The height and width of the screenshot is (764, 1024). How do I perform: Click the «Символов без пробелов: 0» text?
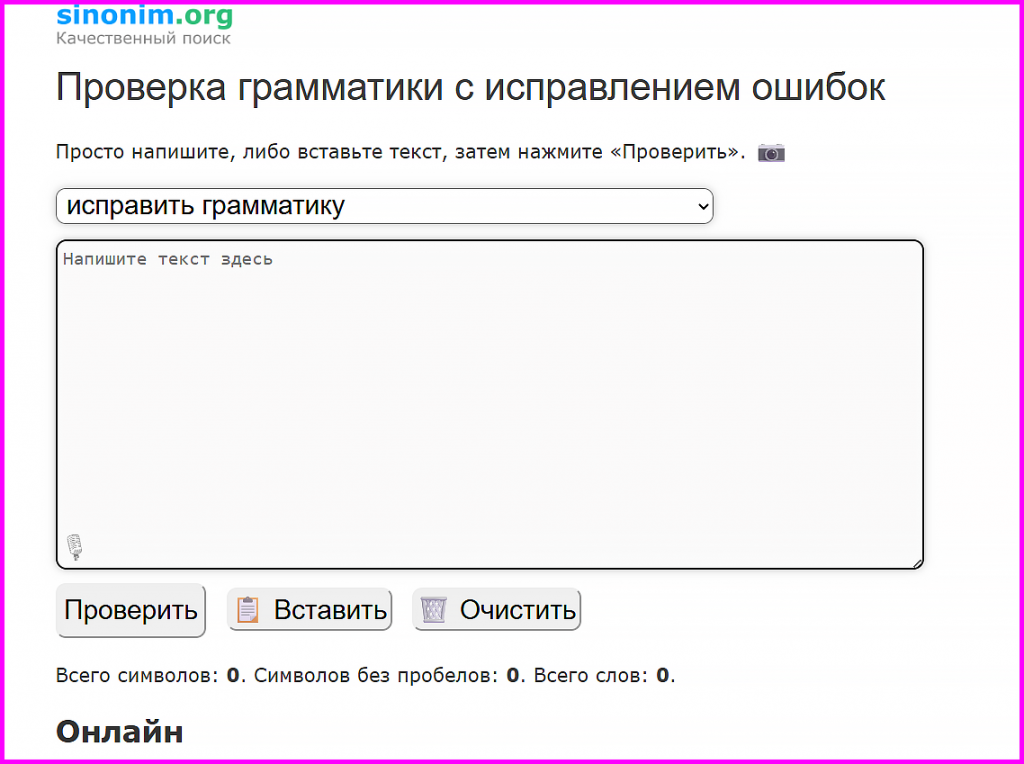[386, 675]
